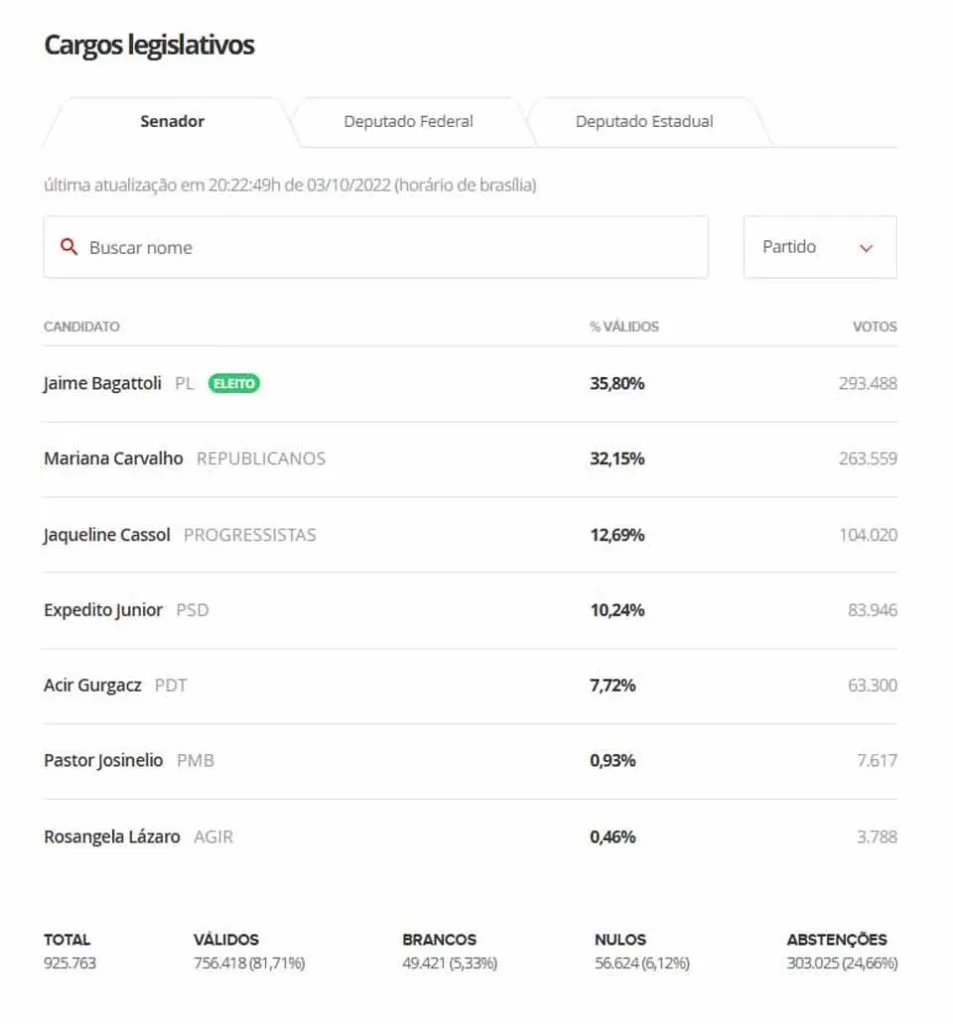Click Rosangela Lázaro's name
953x1024 pixels.
[x=112, y=837]
